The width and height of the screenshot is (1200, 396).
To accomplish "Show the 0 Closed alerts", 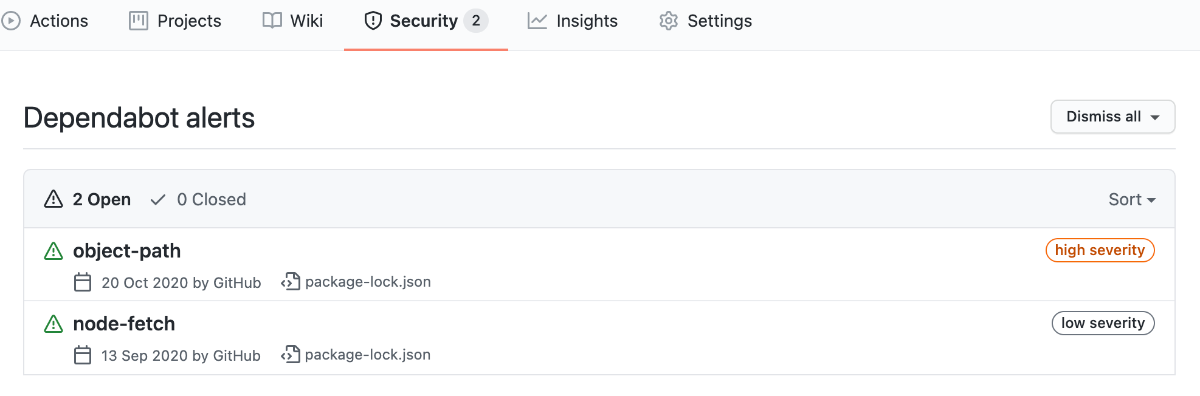I will point(198,199).
